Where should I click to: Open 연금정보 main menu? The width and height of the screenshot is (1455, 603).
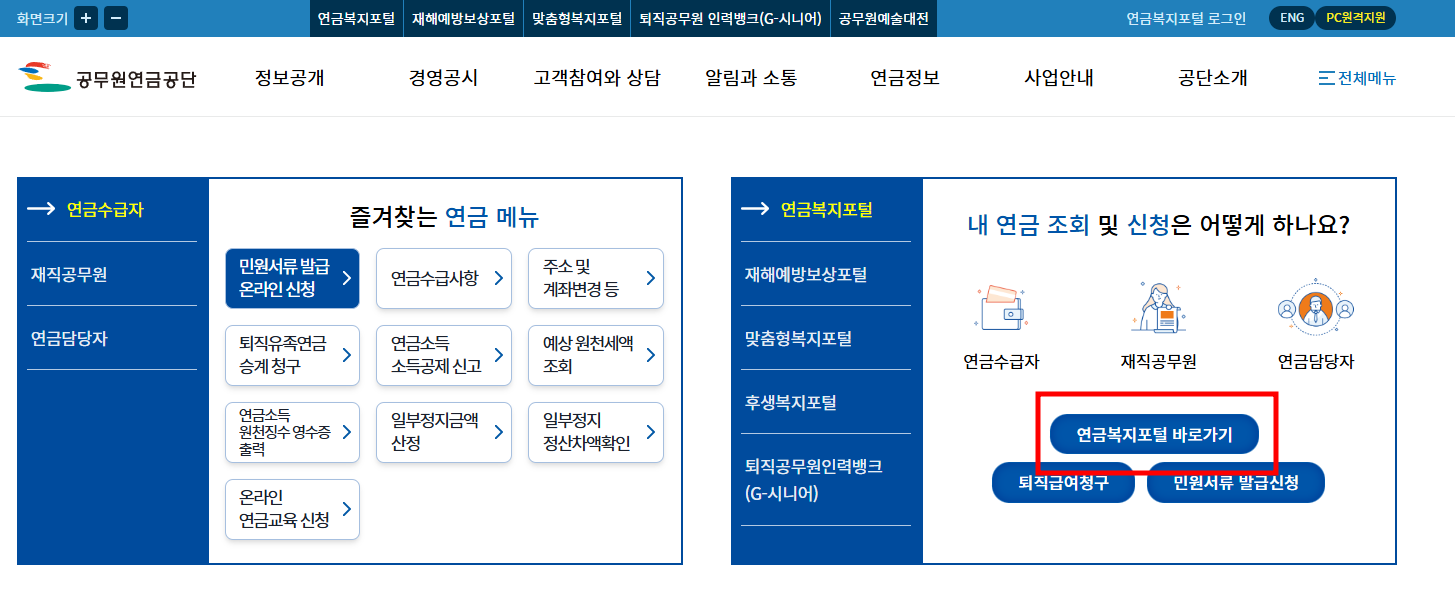(905, 78)
